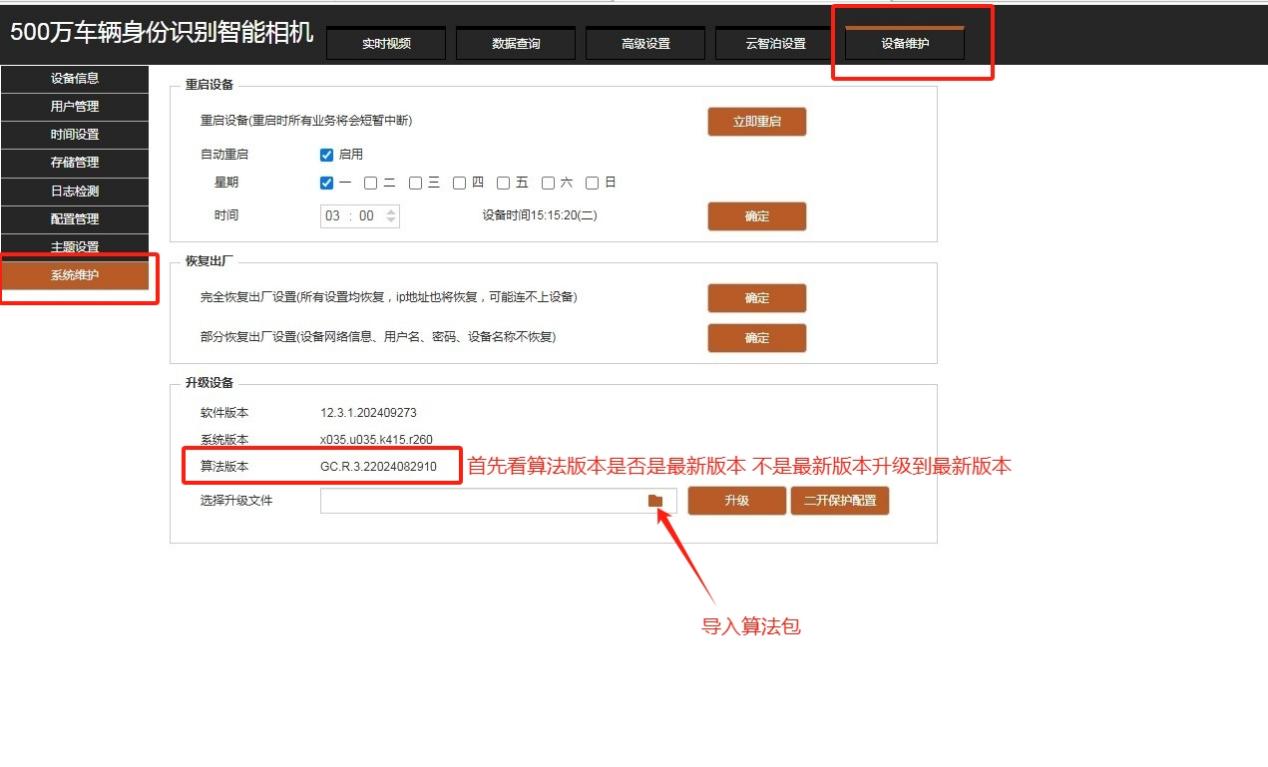This screenshot has width=1268, height=767.
Task: Check the Friday (五) weekday checkbox
Action: point(503,183)
